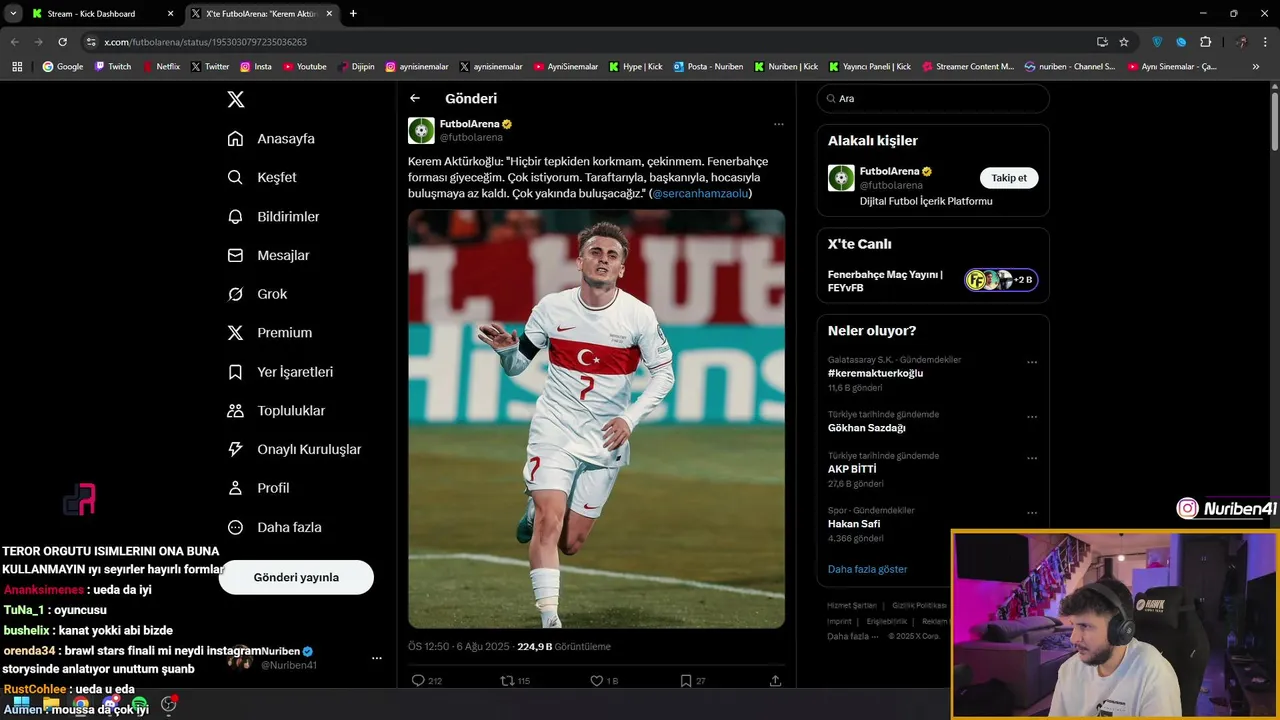Open options for Hakan Safi trend

(x=1032, y=513)
